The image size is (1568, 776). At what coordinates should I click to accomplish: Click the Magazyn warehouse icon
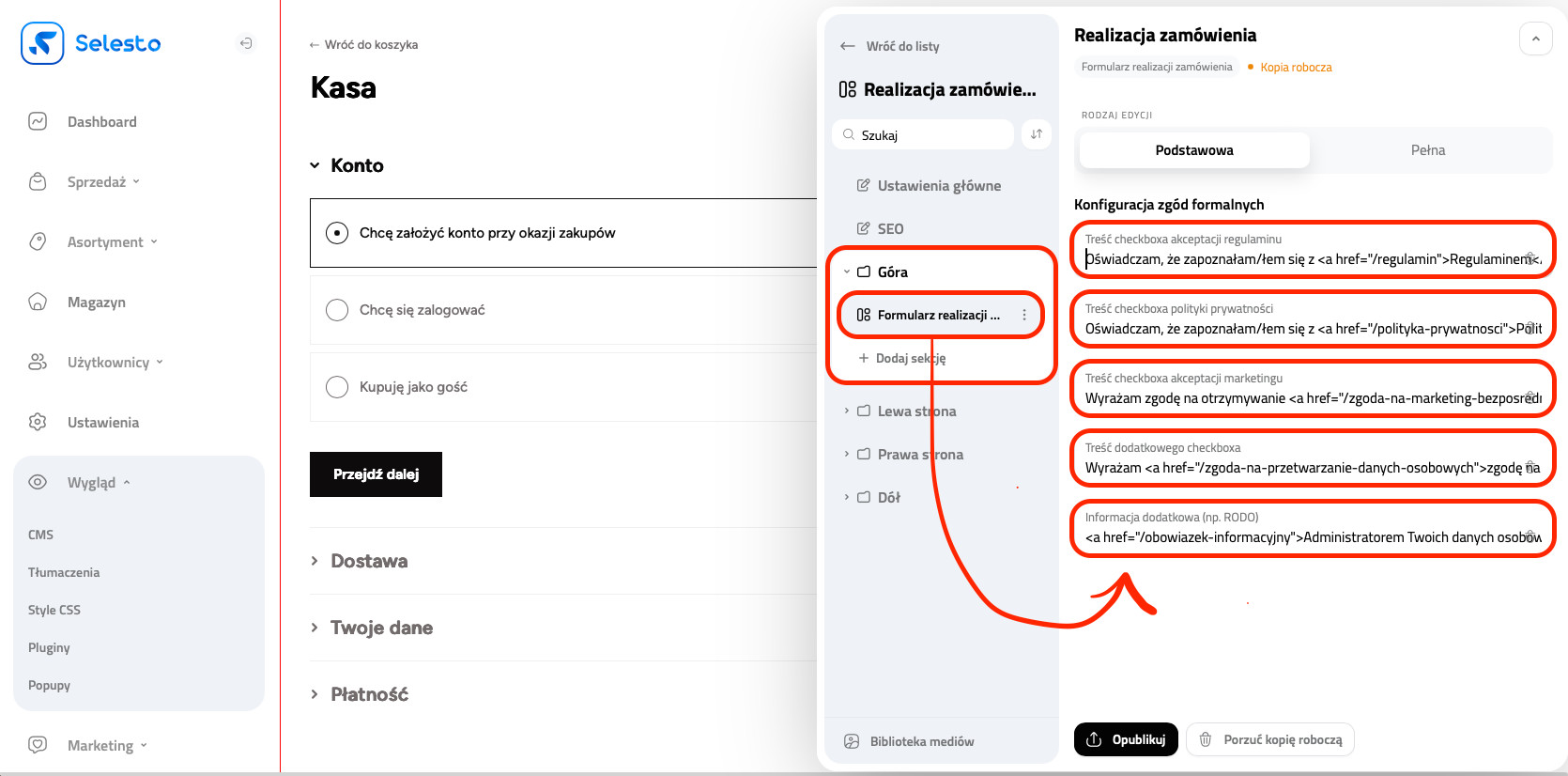click(38, 303)
